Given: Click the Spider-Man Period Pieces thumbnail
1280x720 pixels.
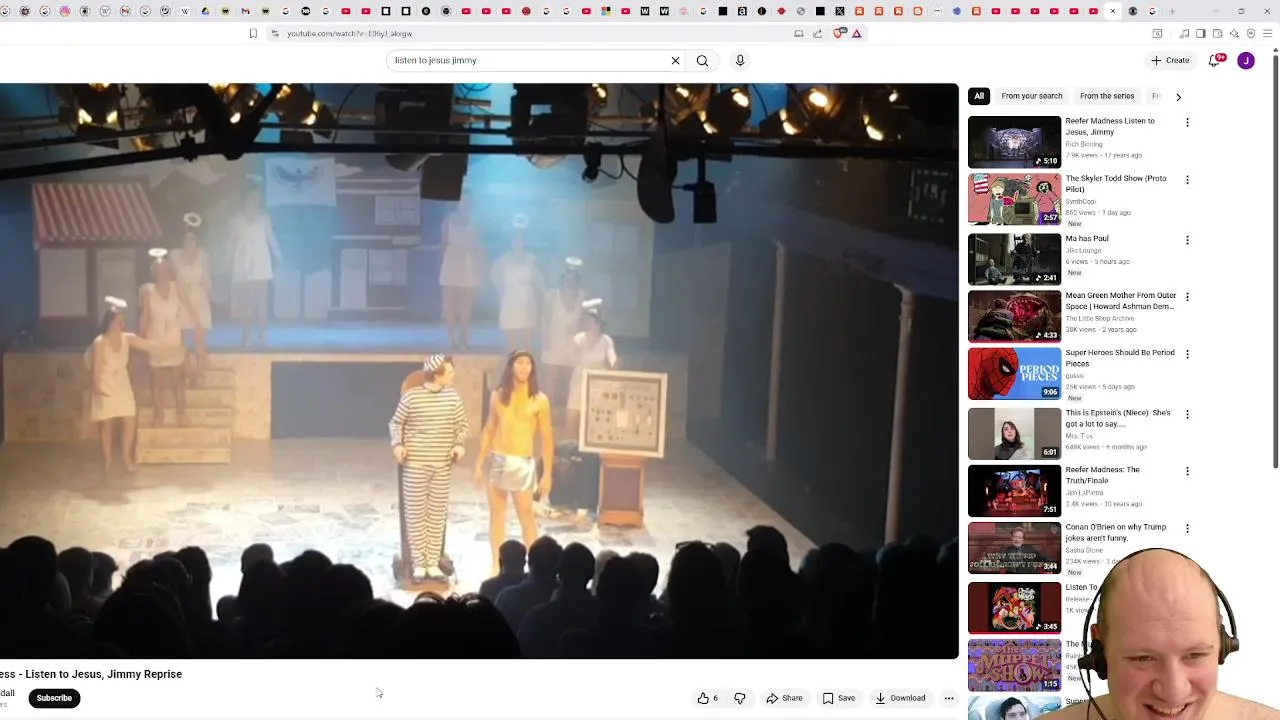Looking at the screenshot, I should tap(1014, 374).
